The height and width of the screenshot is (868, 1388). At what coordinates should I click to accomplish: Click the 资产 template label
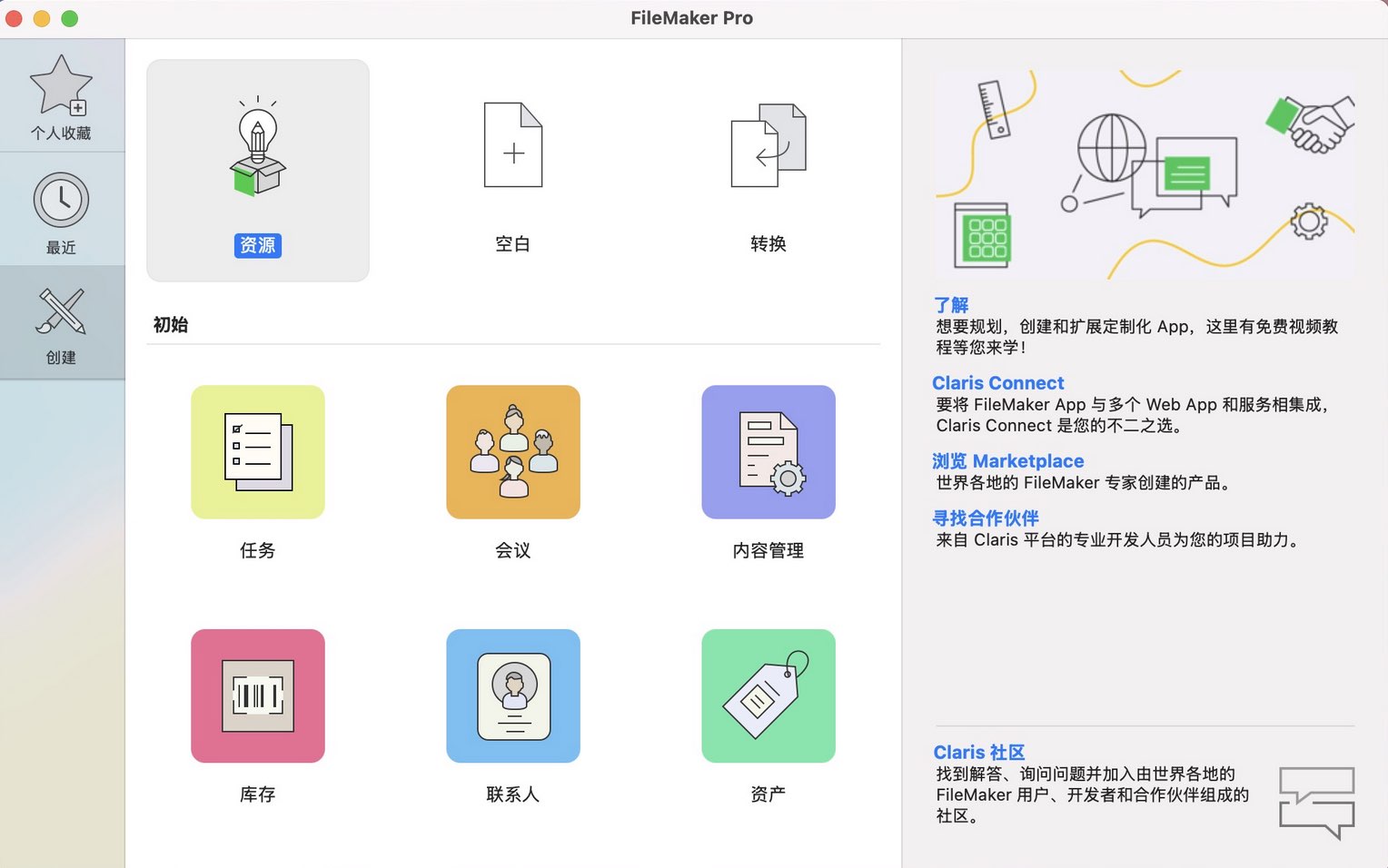pyautogui.click(x=768, y=794)
